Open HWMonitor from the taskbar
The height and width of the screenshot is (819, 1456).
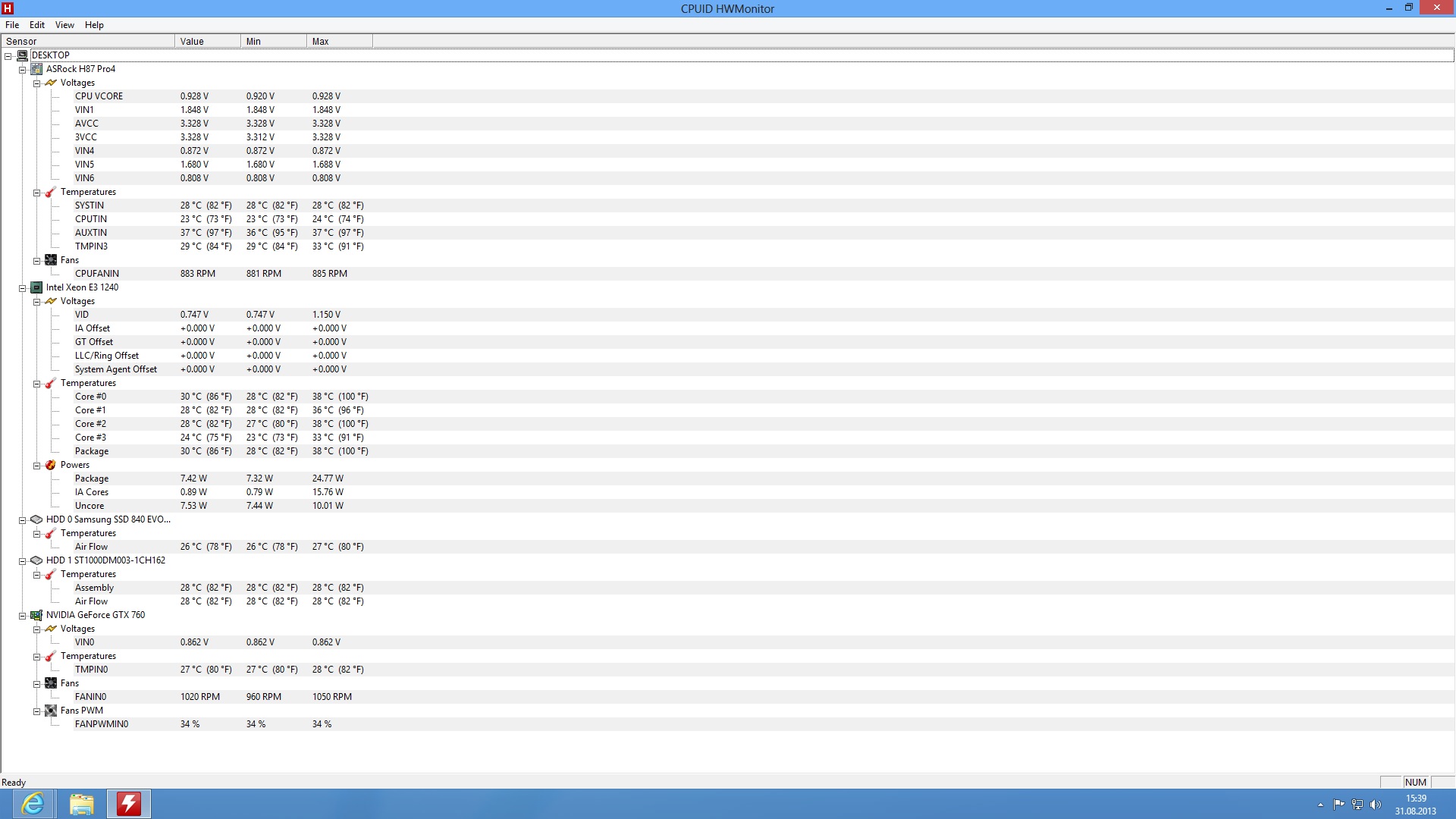pos(129,804)
